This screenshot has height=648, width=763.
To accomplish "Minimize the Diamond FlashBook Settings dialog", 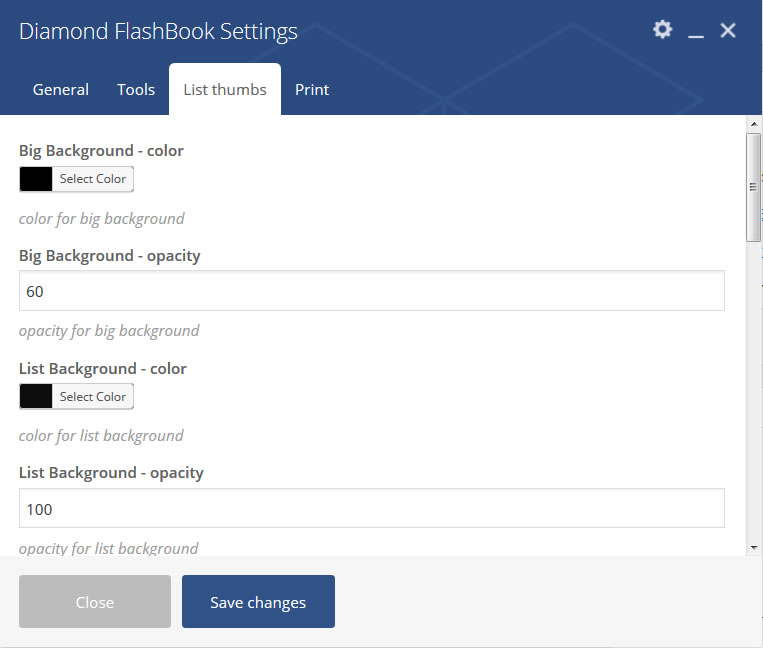I will click(x=696, y=36).
